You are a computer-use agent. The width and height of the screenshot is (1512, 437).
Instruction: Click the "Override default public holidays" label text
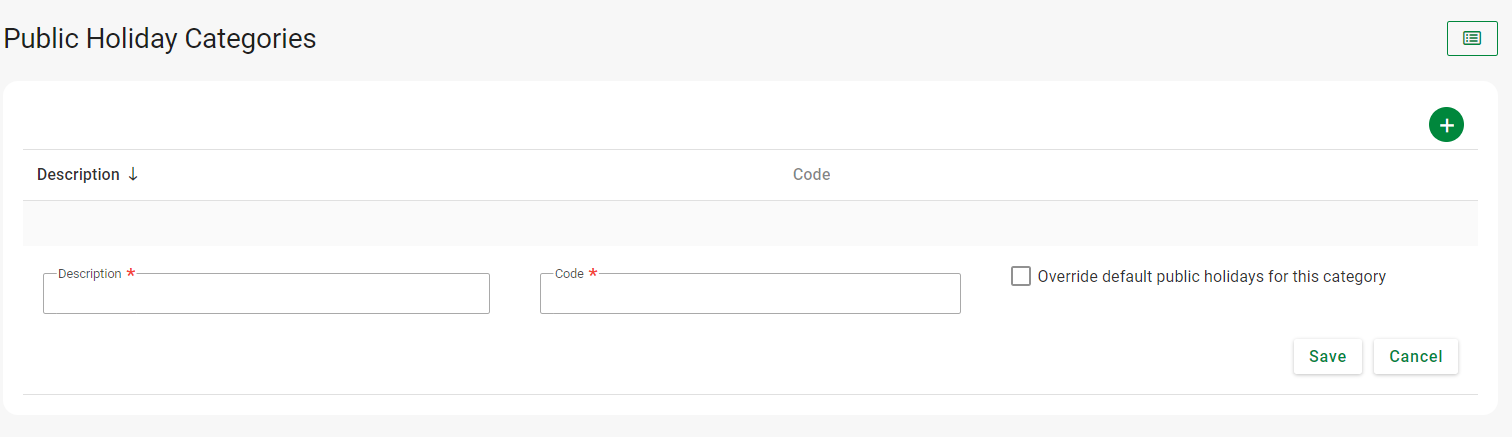click(1211, 276)
